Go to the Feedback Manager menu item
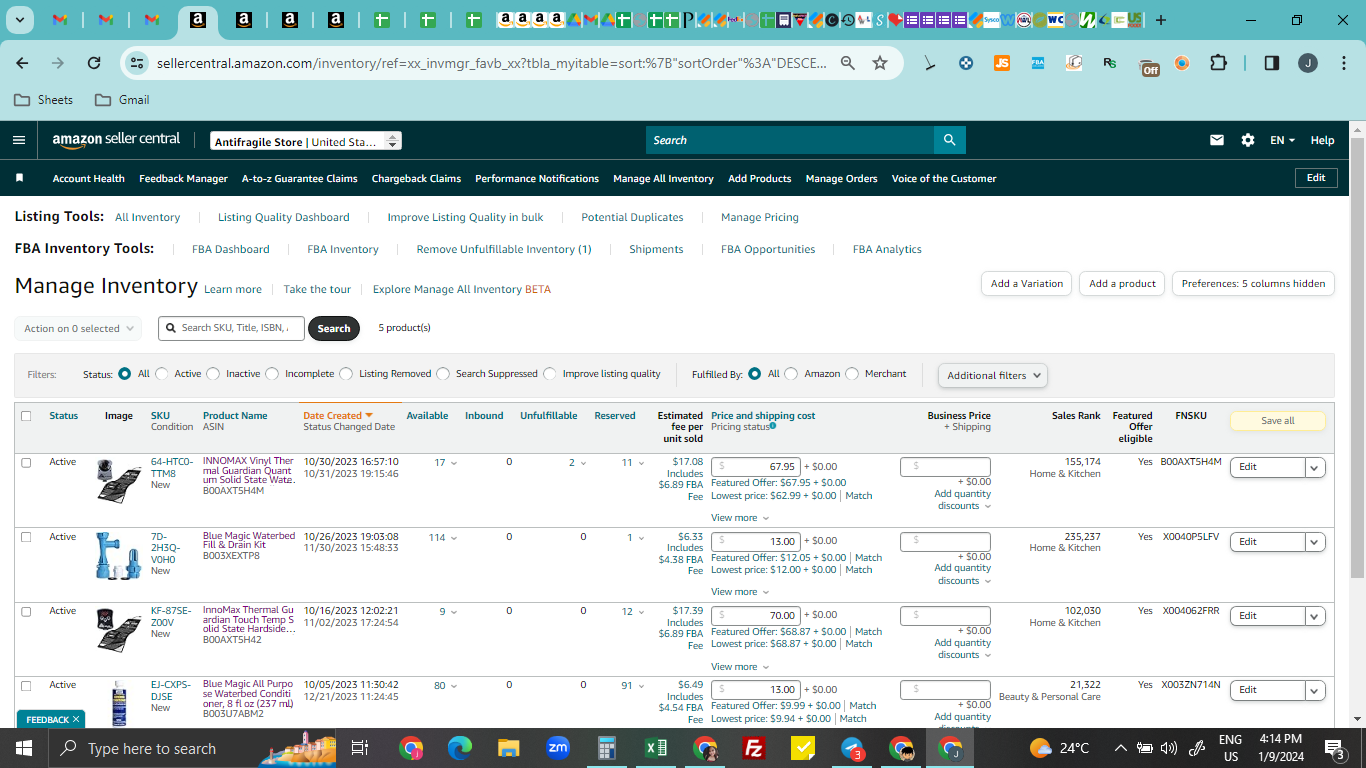The height and width of the screenshot is (768, 1366). click(x=183, y=178)
